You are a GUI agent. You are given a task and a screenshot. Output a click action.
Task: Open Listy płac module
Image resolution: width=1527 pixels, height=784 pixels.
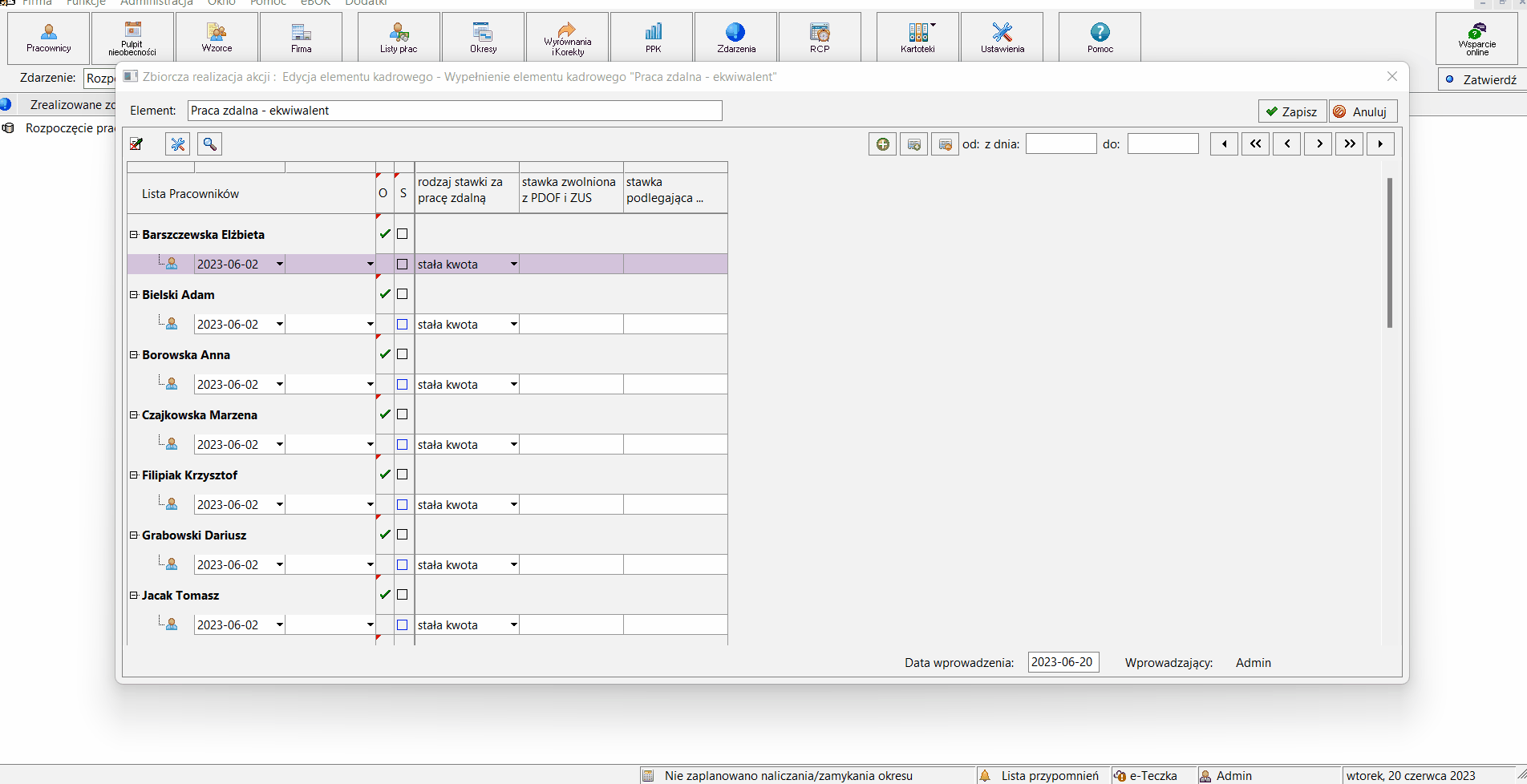click(399, 38)
